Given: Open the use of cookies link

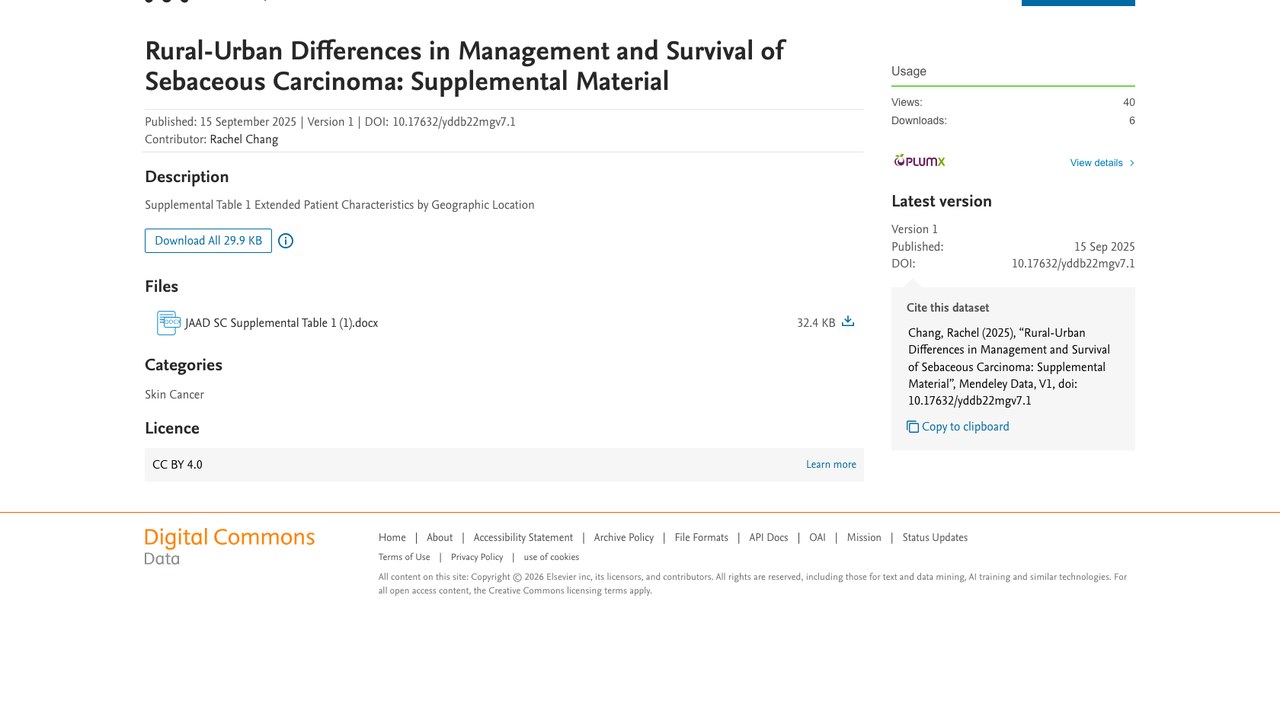Looking at the screenshot, I should (551, 558).
